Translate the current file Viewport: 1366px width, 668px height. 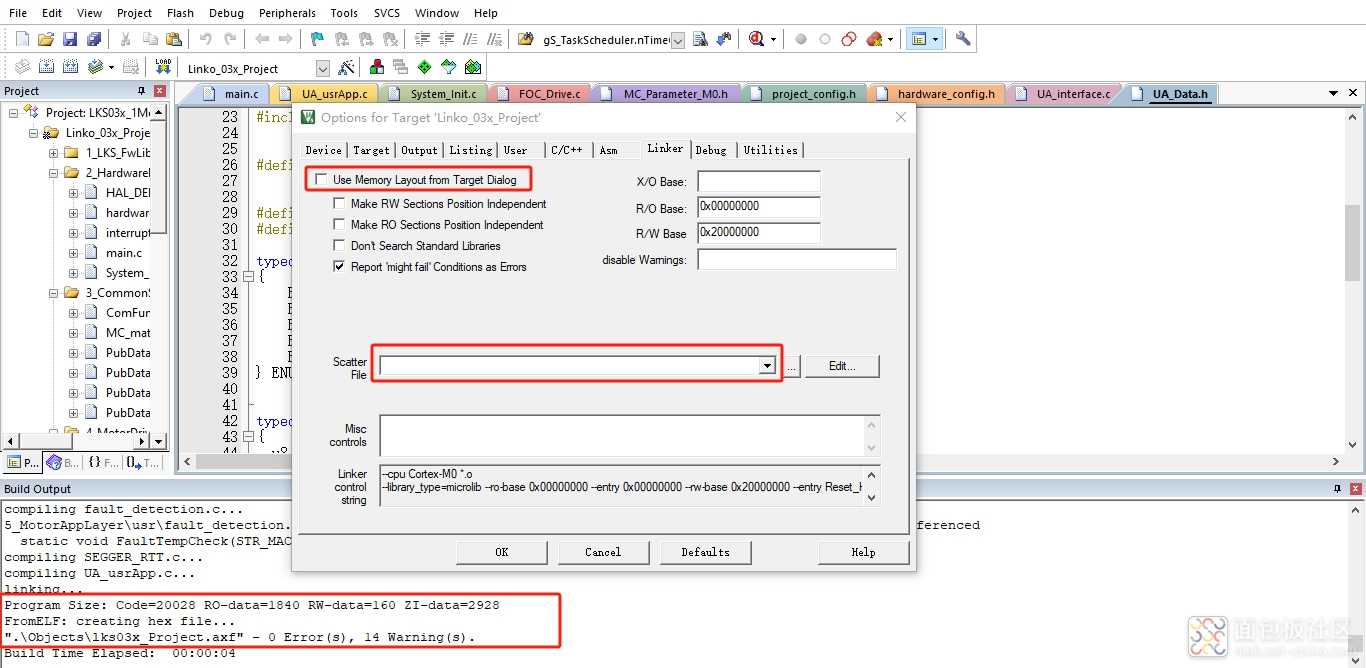pyautogui.click(x=22, y=67)
